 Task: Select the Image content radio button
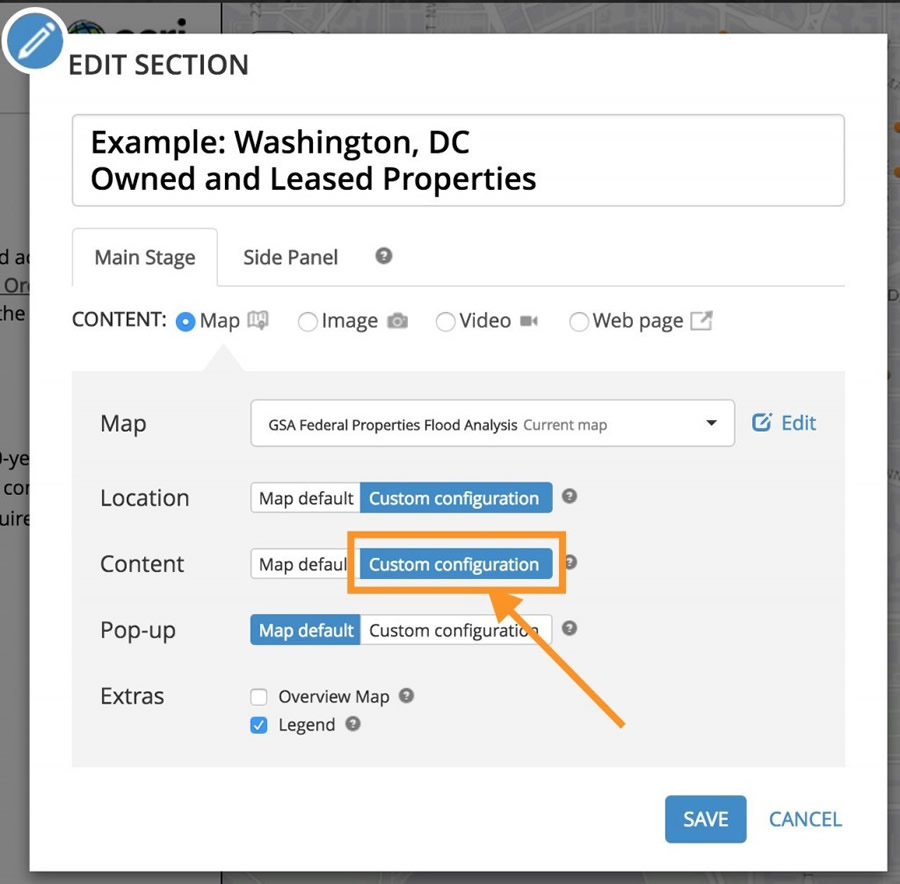pos(308,322)
